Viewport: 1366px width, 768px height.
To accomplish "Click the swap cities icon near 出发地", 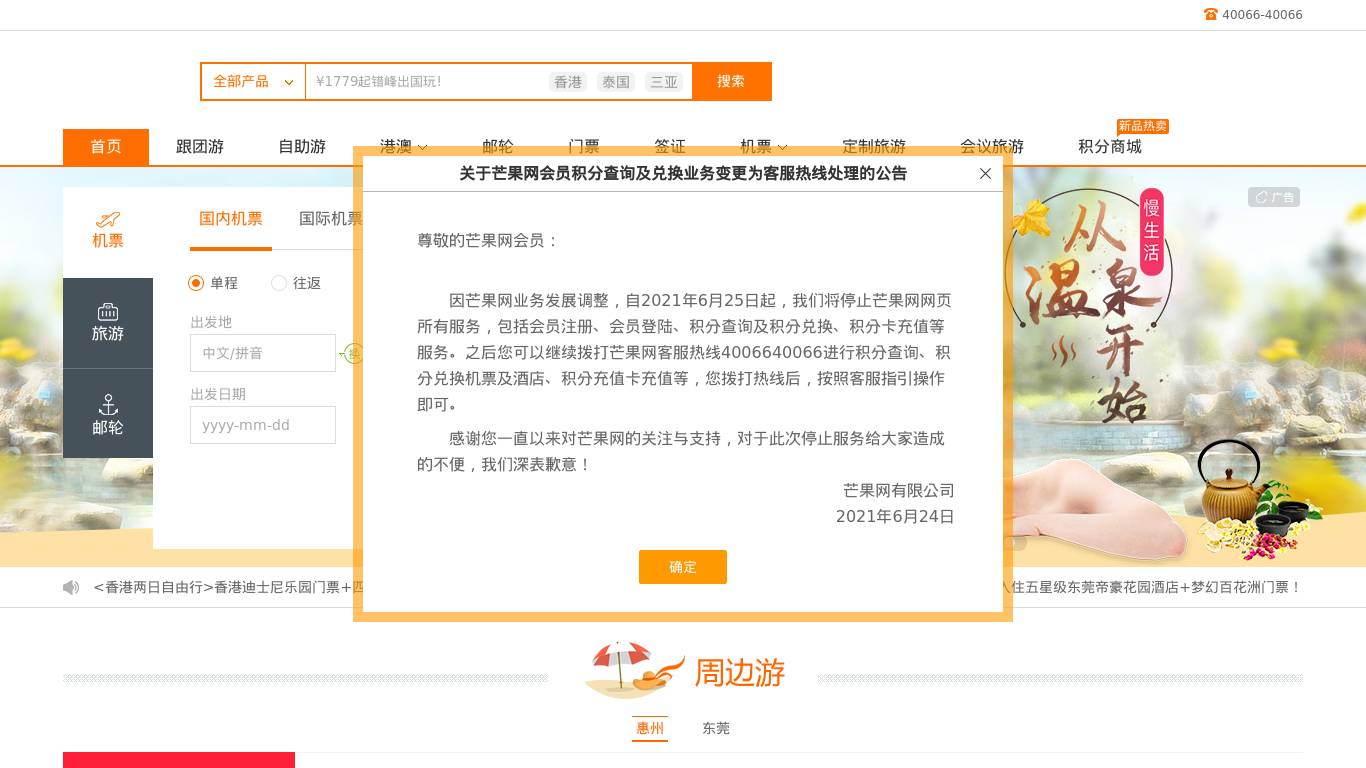I will (352, 353).
